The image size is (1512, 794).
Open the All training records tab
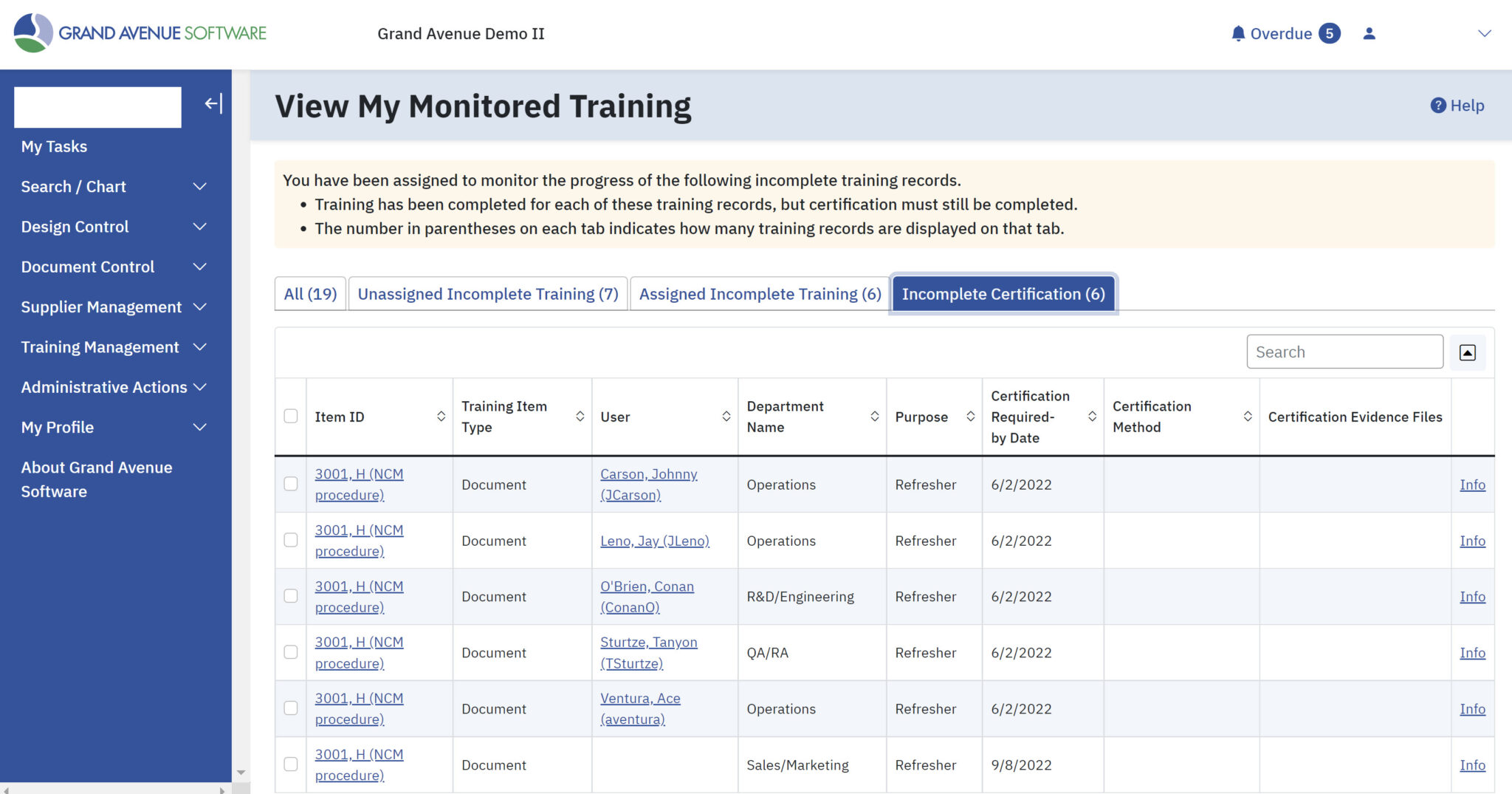(x=309, y=293)
